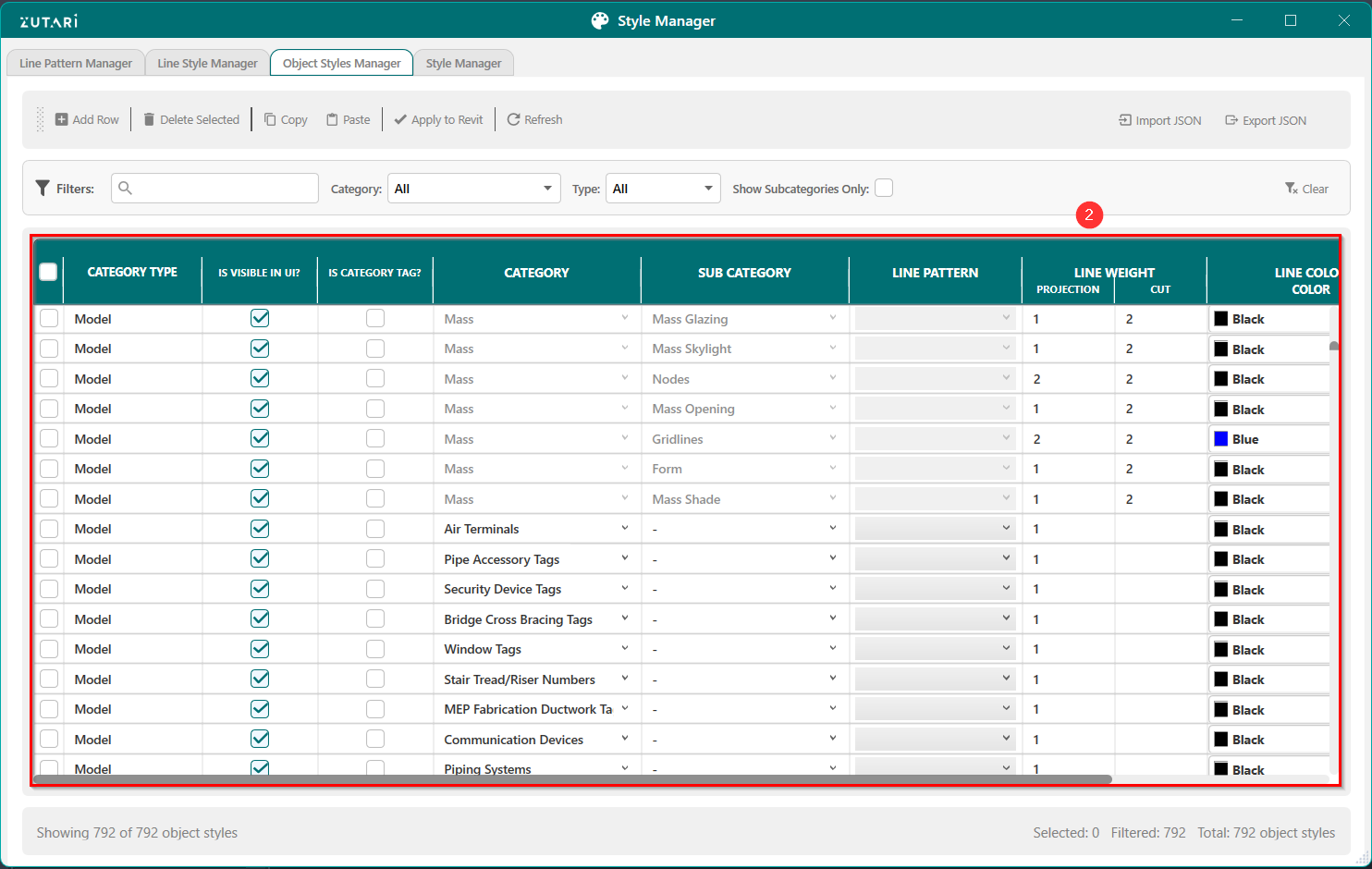Refresh the object styles list
The width and height of the screenshot is (1372, 869).
[x=513, y=119]
